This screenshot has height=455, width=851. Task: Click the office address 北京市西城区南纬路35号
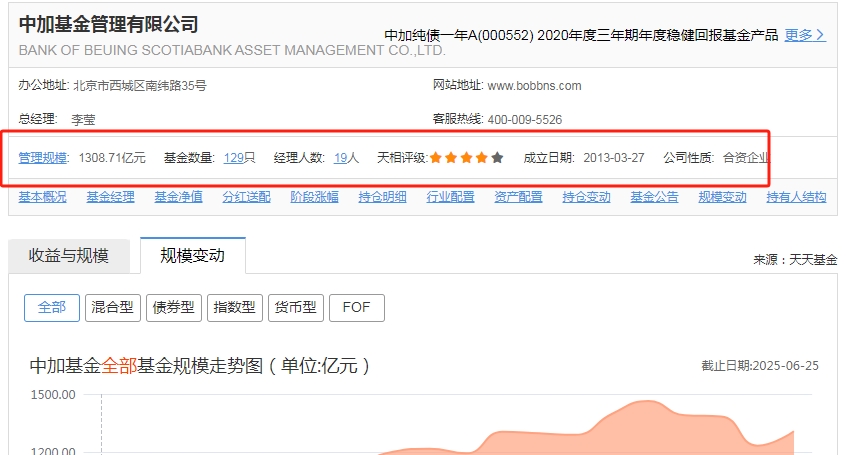pos(139,86)
